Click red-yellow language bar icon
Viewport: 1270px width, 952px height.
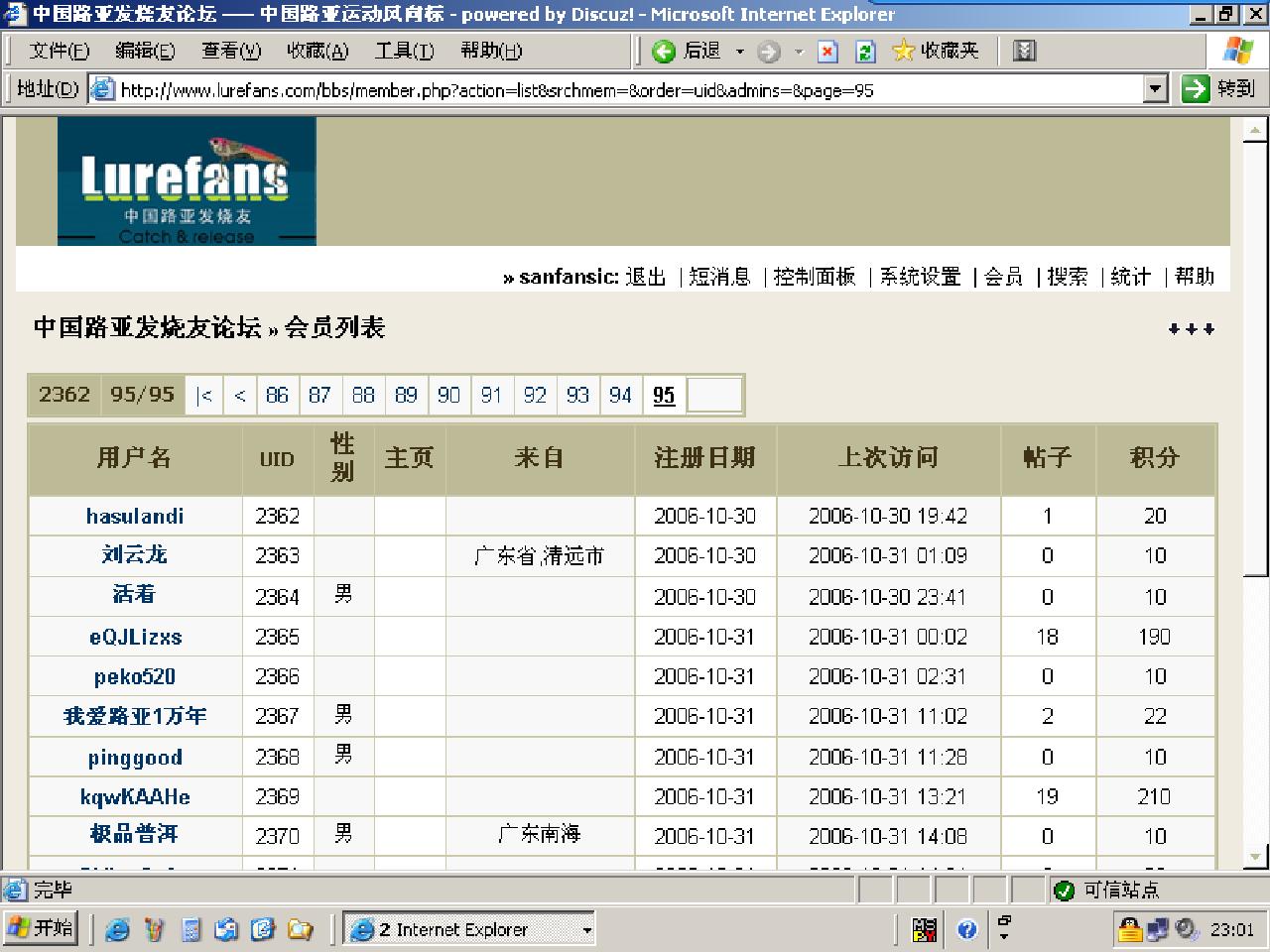coord(925,929)
